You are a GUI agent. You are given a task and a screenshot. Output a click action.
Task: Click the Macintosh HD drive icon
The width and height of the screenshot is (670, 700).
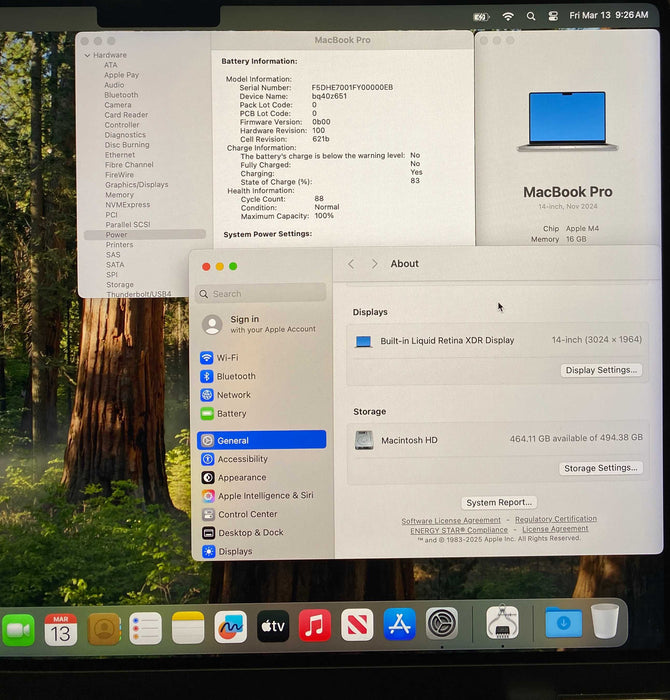click(x=364, y=440)
